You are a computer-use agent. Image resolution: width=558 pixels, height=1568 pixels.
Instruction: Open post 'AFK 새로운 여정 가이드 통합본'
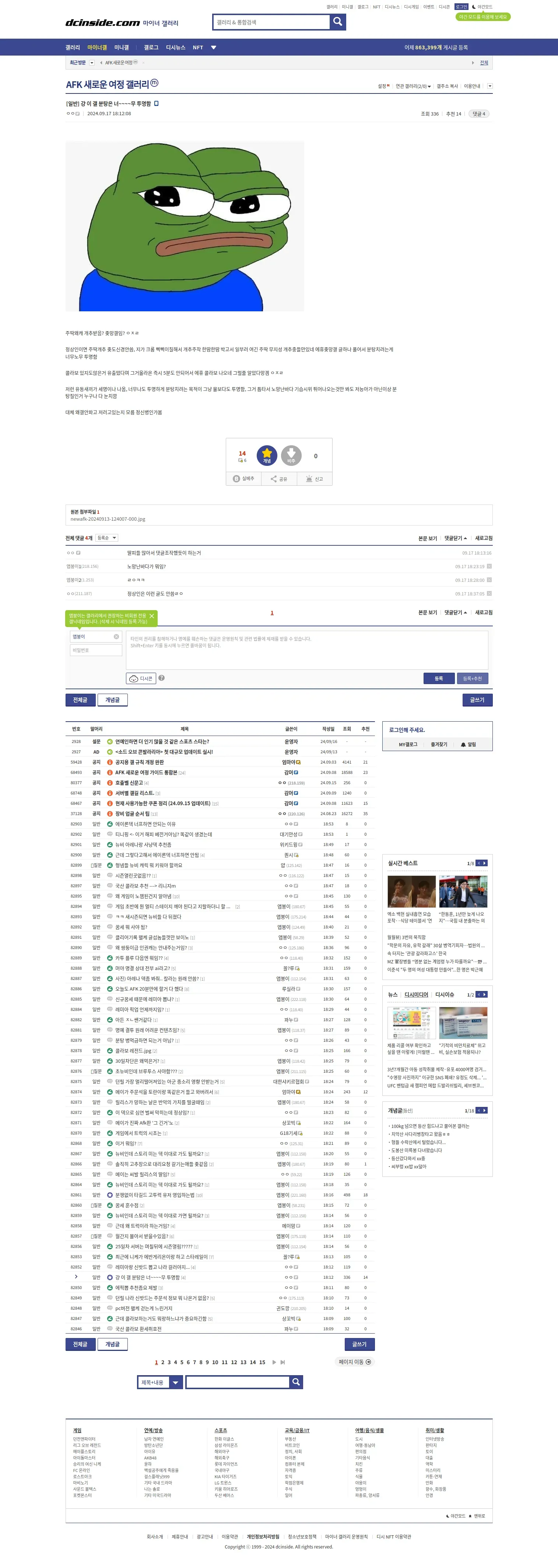coord(146,772)
